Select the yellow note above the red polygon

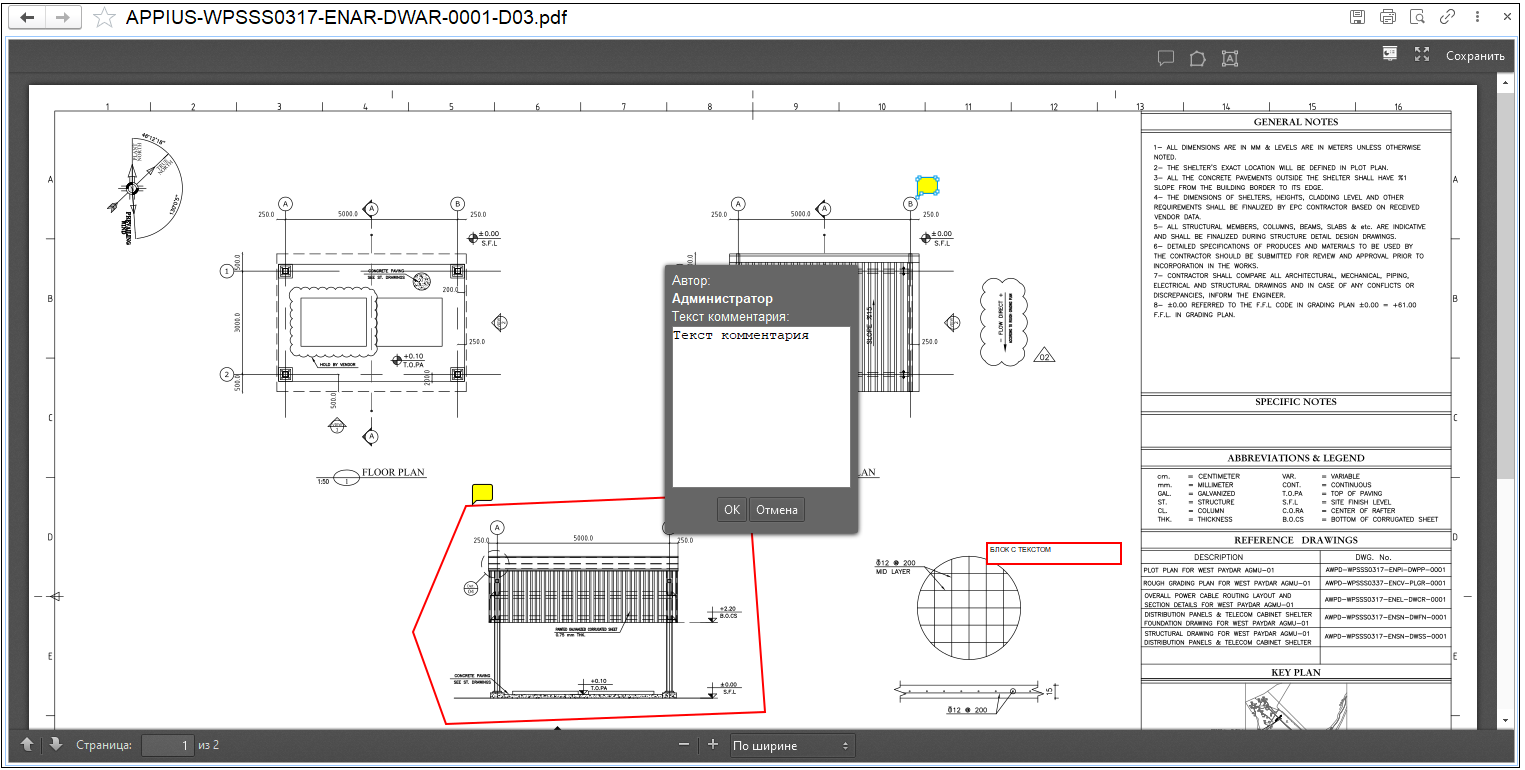482,492
